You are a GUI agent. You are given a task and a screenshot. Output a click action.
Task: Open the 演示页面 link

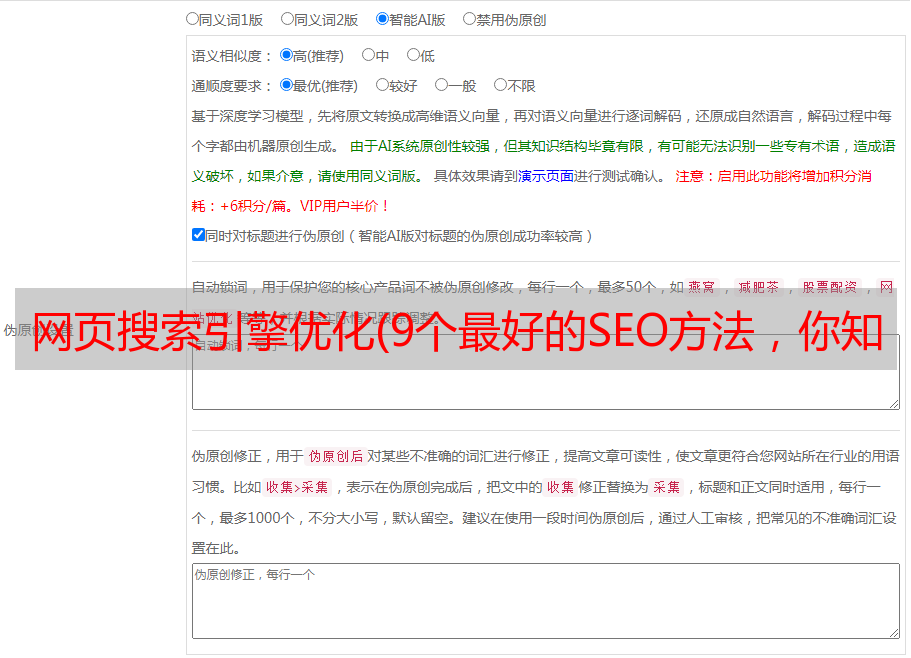[x=546, y=176]
